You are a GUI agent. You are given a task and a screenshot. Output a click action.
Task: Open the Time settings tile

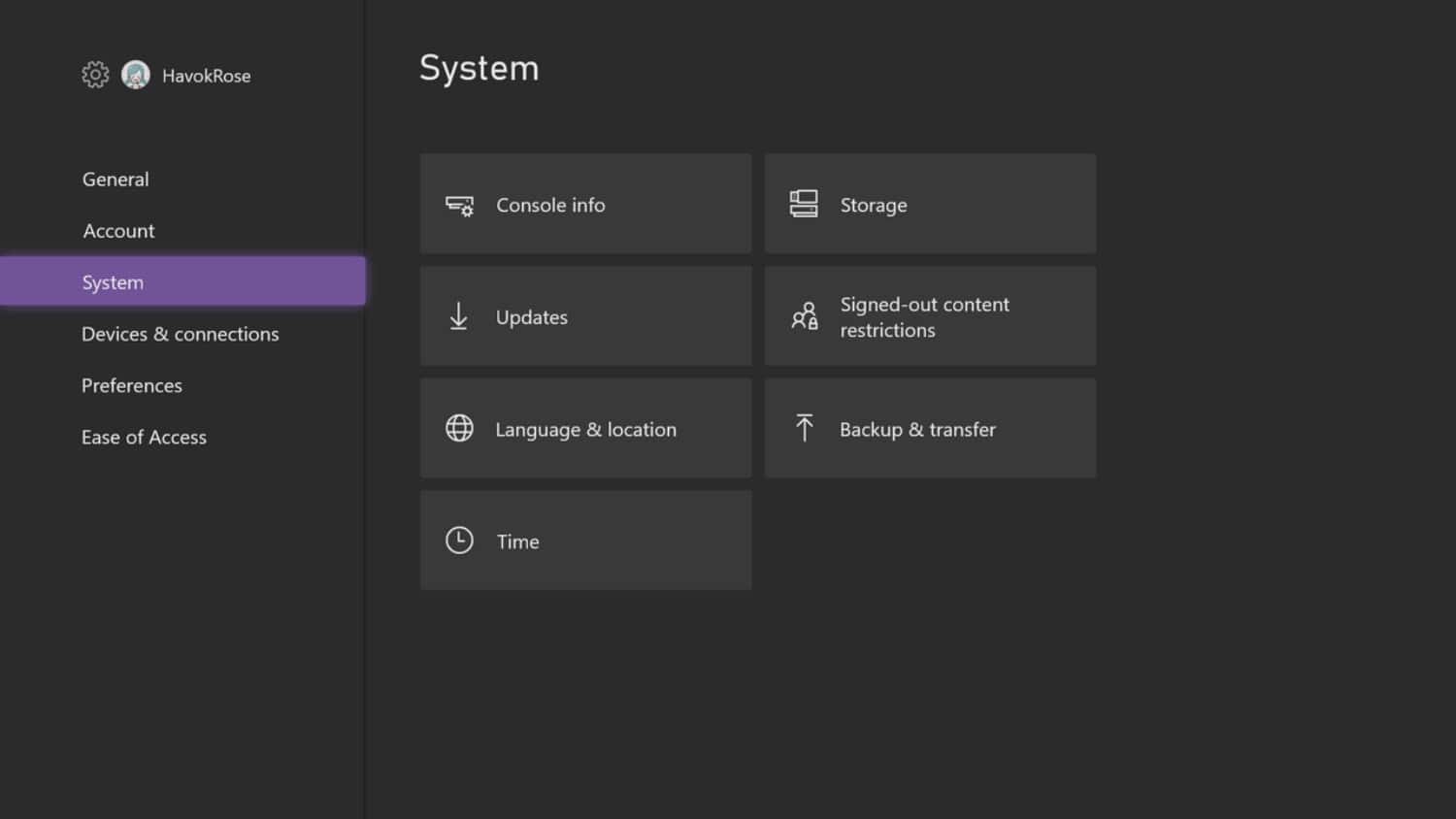(585, 541)
